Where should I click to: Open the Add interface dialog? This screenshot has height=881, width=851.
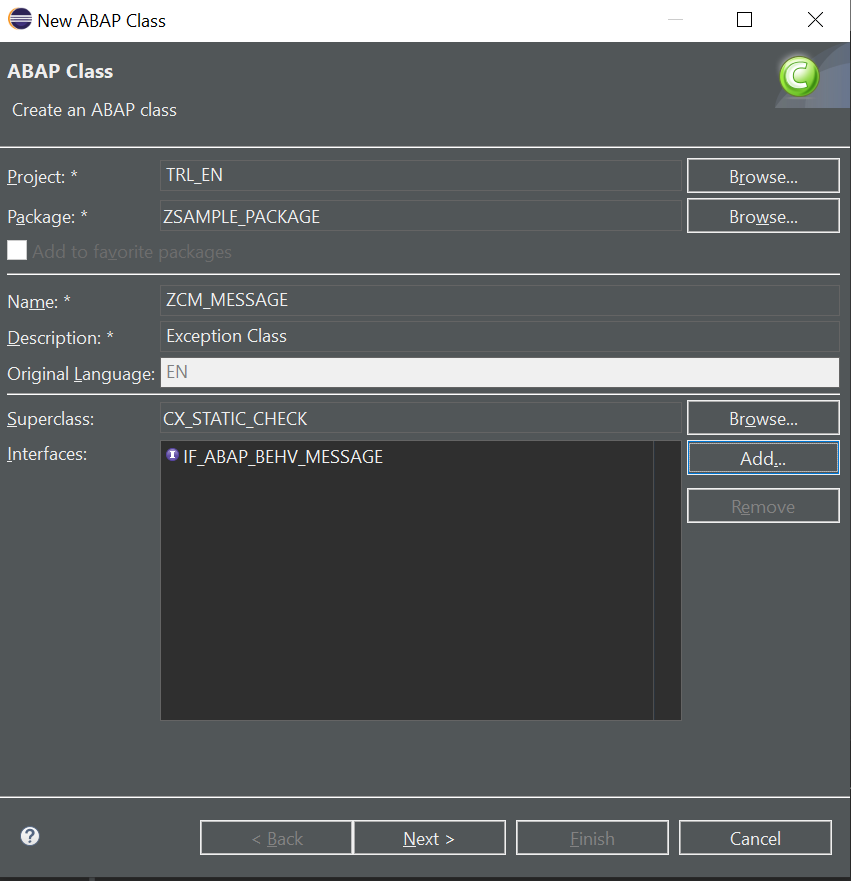click(763, 458)
